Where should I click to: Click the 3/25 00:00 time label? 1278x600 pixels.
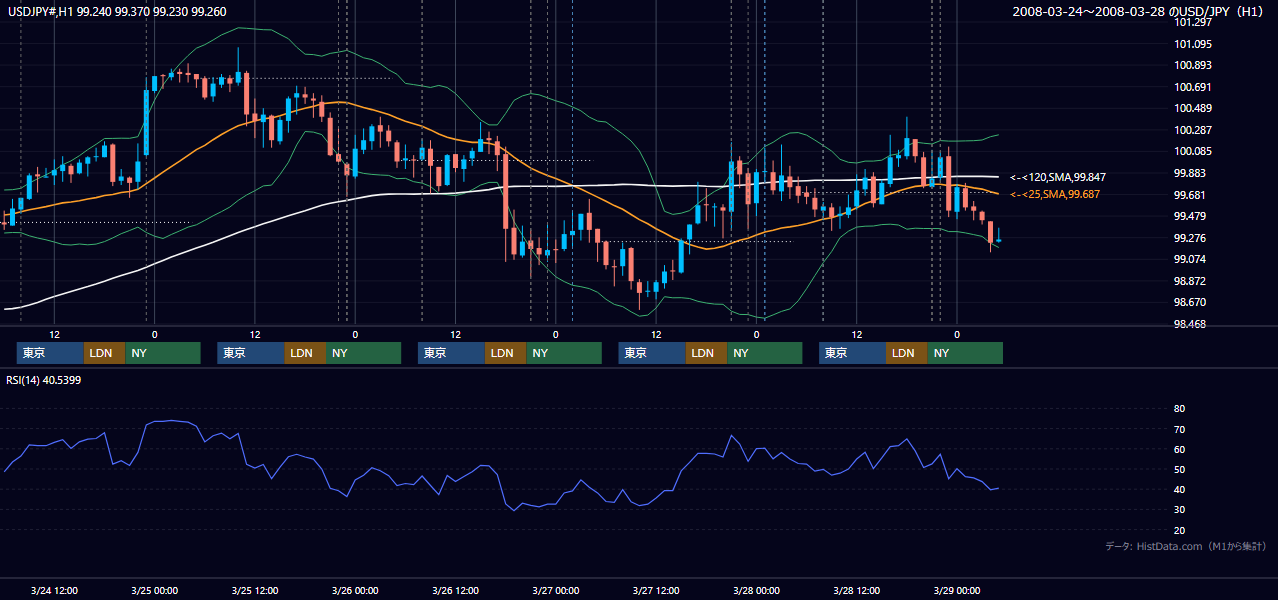point(154,590)
